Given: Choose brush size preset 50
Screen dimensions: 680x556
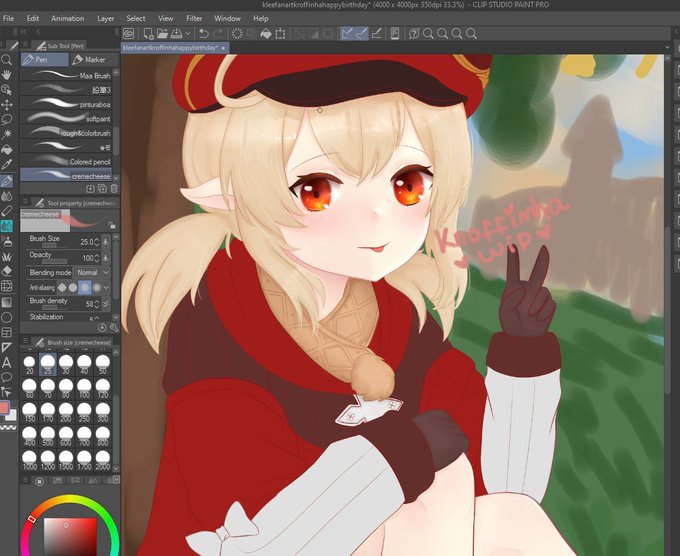Looking at the screenshot, I should click(x=103, y=365).
